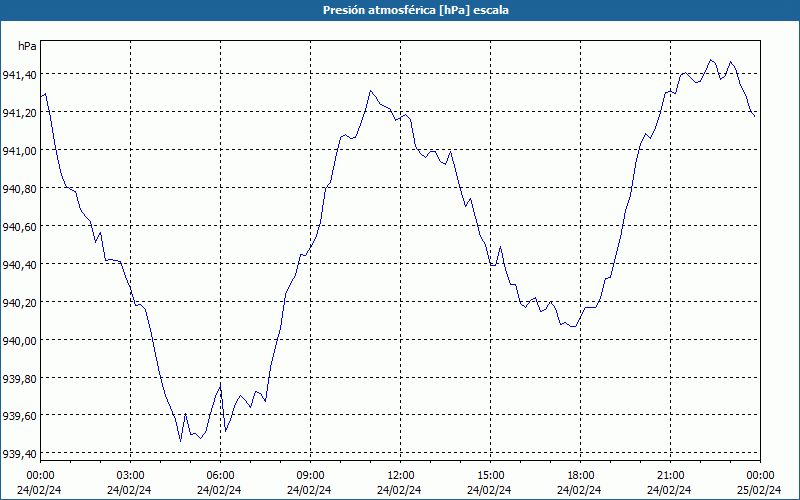Select the 941,20 y-axis value
The height and width of the screenshot is (500, 800).
pos(19,113)
